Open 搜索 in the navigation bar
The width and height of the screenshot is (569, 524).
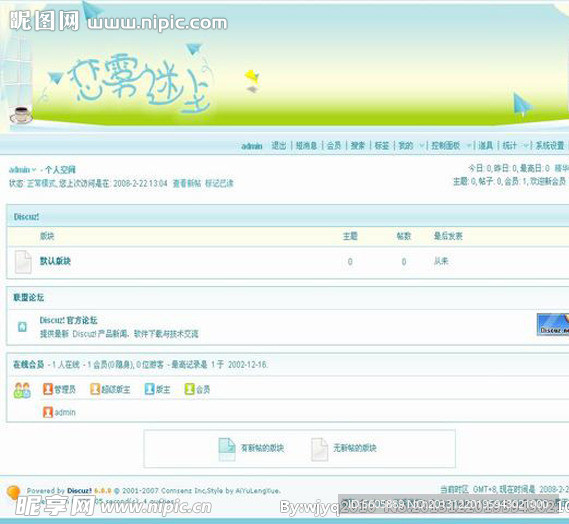coord(358,146)
